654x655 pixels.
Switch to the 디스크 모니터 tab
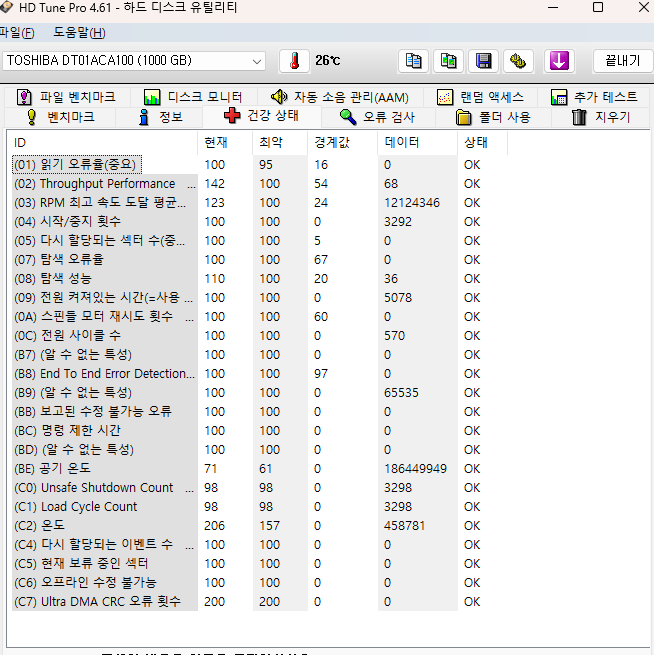tap(193, 97)
